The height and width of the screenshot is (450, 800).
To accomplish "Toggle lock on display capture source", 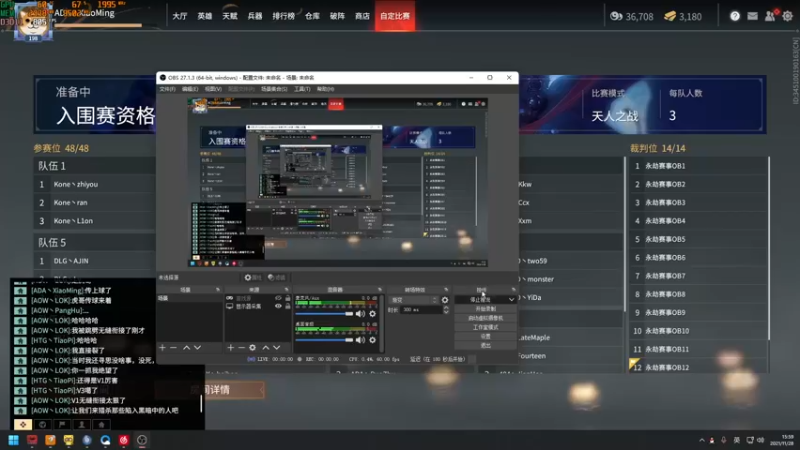I will (288, 306).
